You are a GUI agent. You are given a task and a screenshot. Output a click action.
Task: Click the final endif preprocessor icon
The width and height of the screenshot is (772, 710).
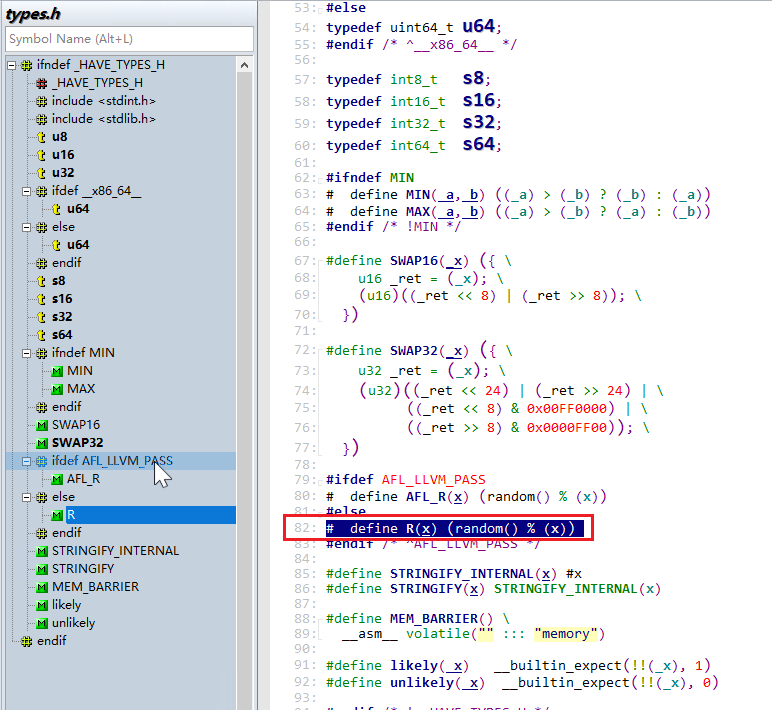tap(27, 641)
